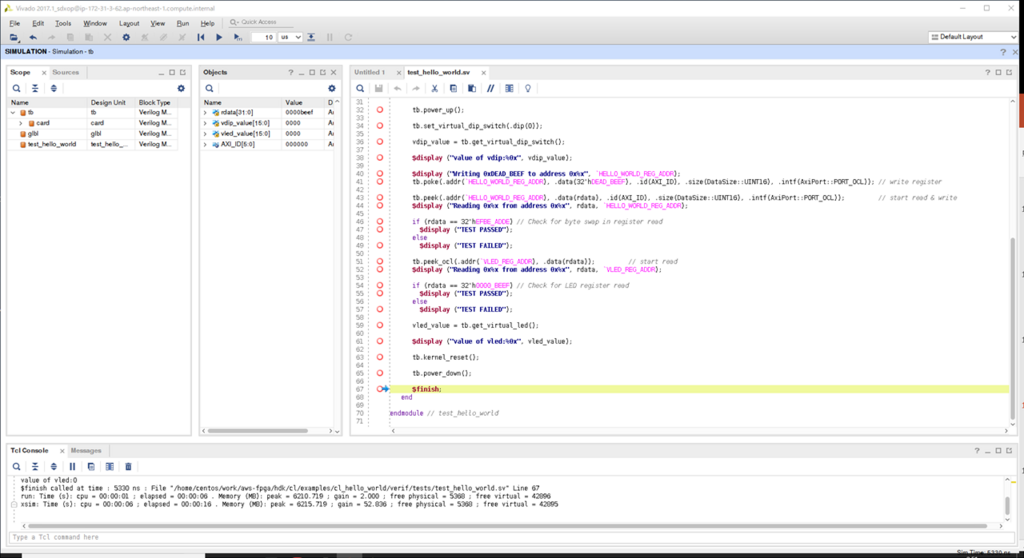Click the Tcl Console horizontal scrollbar
This screenshot has width=1024, height=558.
tap(507, 526)
